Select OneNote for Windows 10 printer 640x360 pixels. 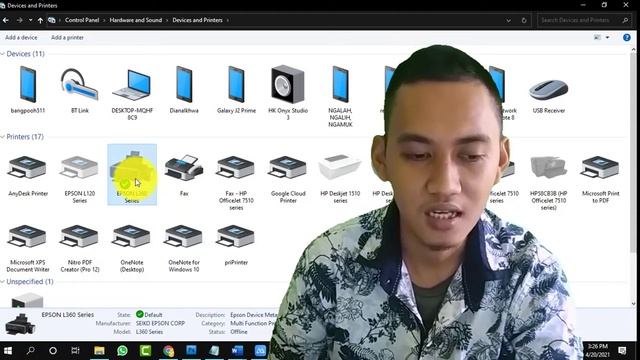click(184, 248)
